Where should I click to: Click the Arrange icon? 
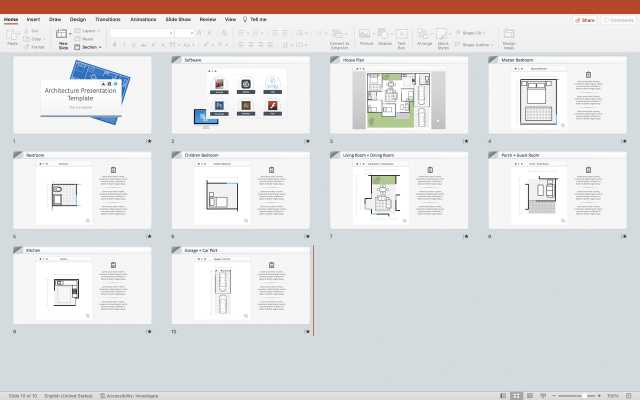[x=425, y=36]
